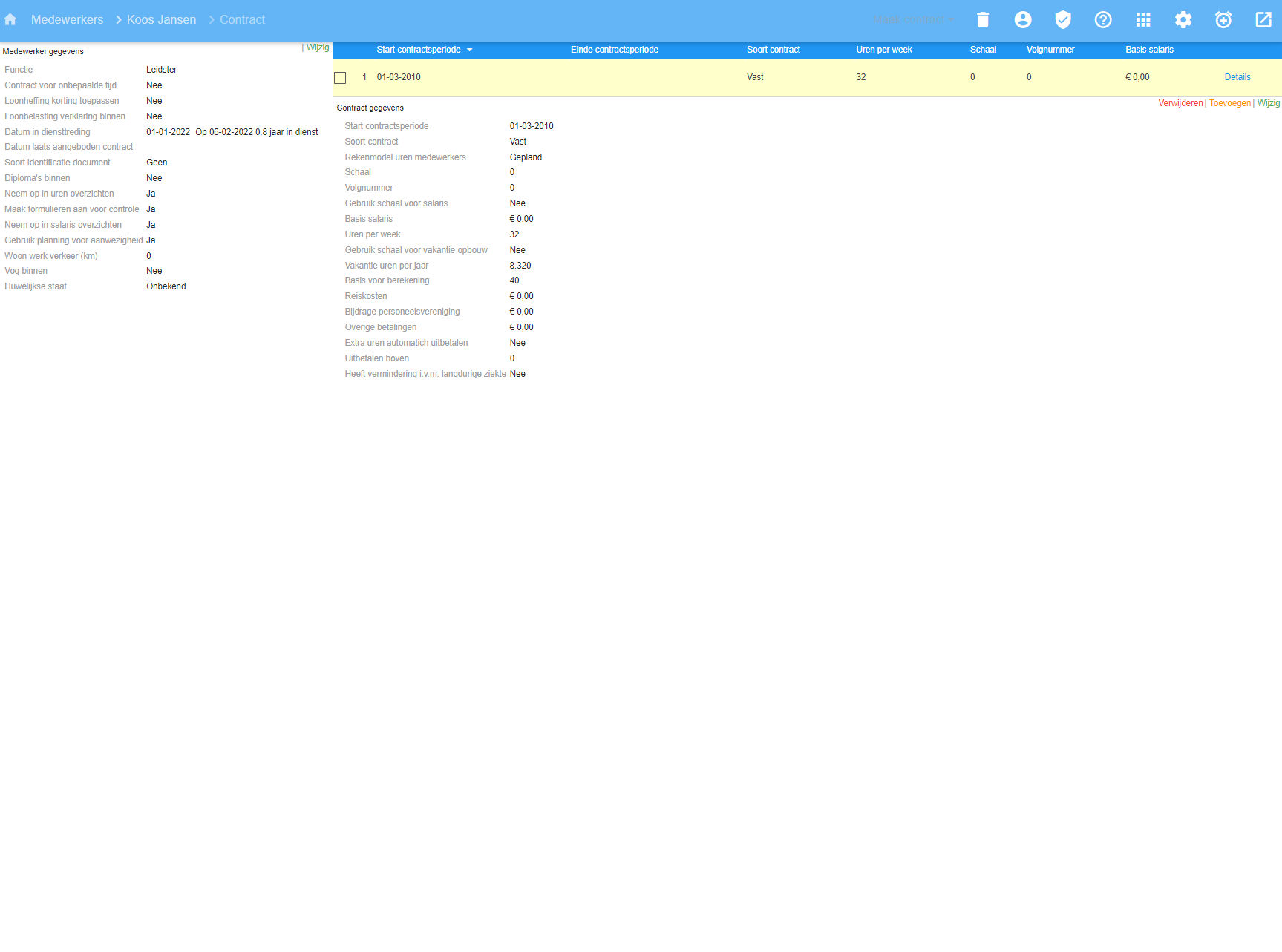The height and width of the screenshot is (952, 1282).
Task: Click Wijzig in Medewerker gegevens panel
Action: [x=317, y=47]
